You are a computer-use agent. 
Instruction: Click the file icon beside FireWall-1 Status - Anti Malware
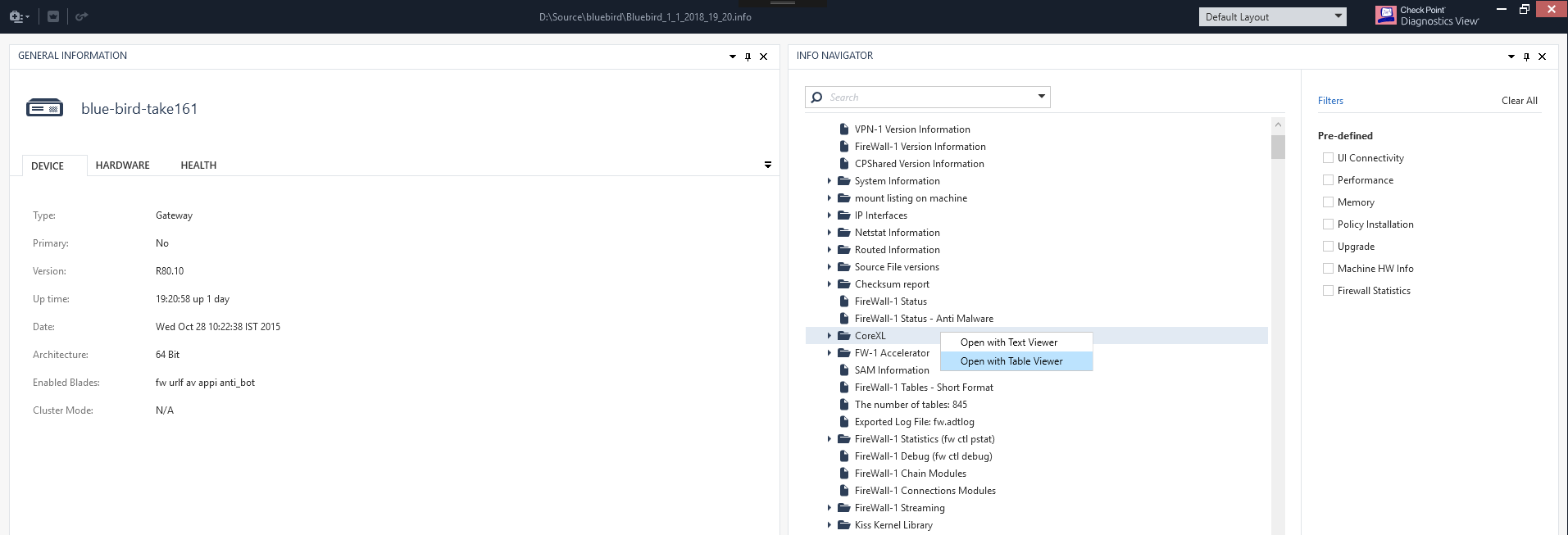tap(843, 319)
